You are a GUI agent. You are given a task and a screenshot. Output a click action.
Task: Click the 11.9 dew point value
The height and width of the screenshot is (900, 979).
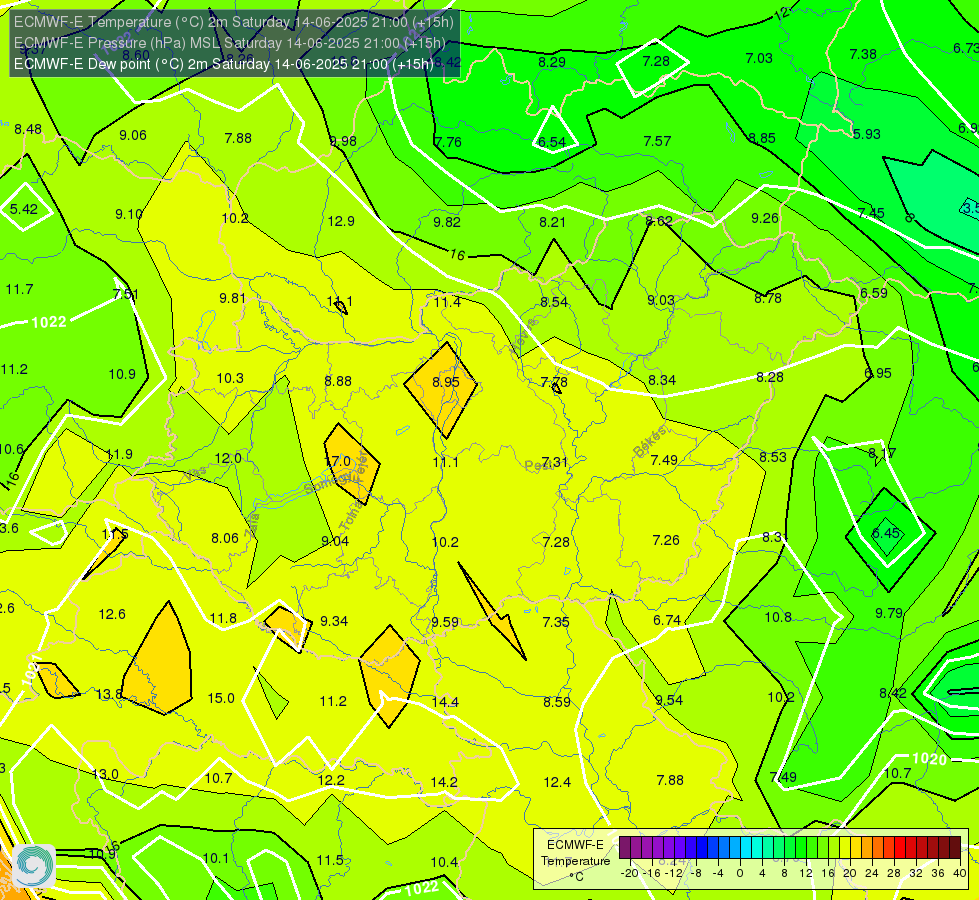coord(119,454)
